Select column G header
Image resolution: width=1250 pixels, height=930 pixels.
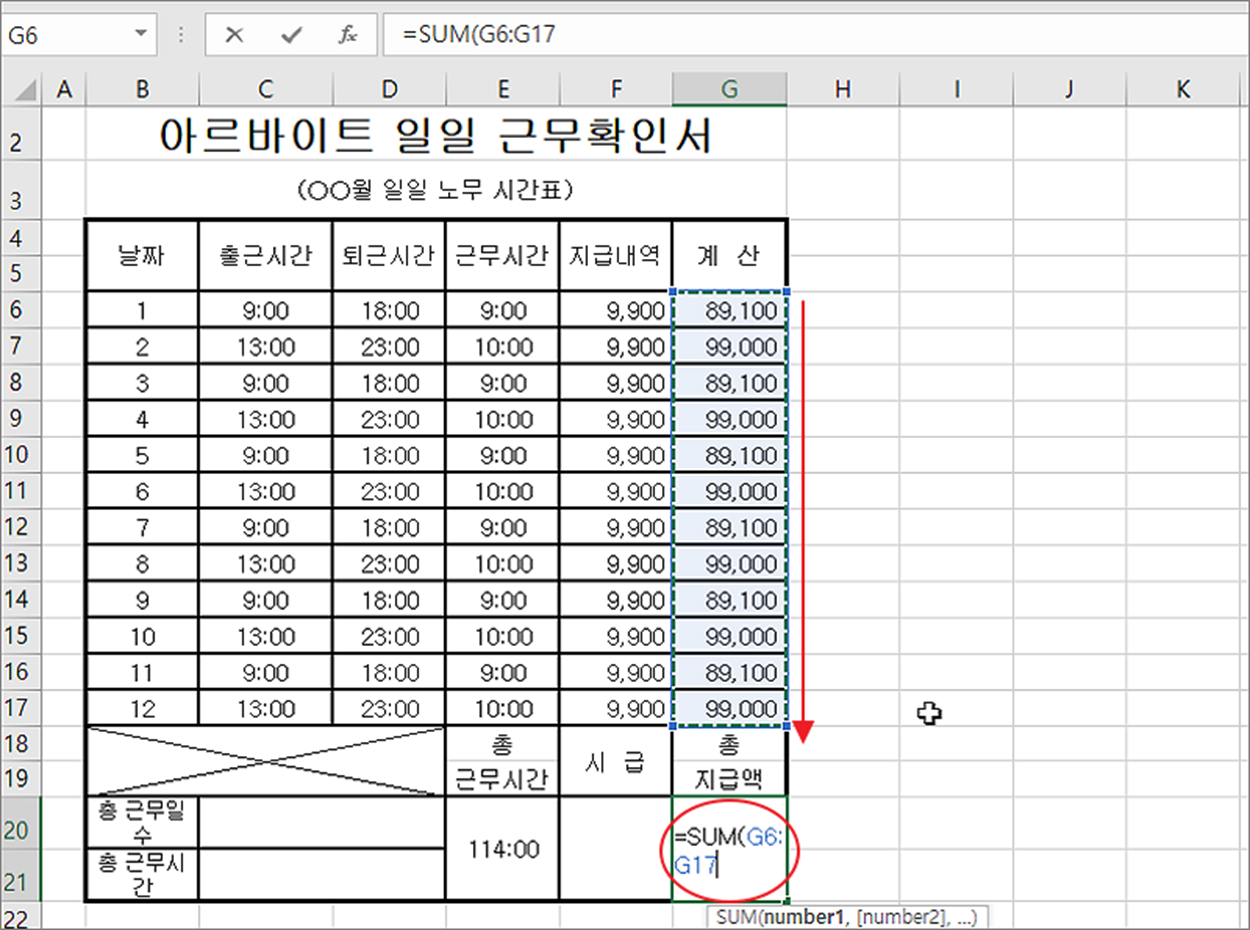729,90
